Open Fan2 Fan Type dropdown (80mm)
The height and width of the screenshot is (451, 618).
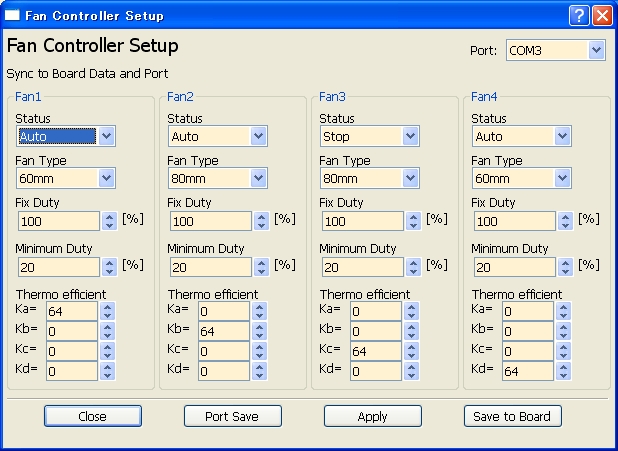[x=218, y=178]
